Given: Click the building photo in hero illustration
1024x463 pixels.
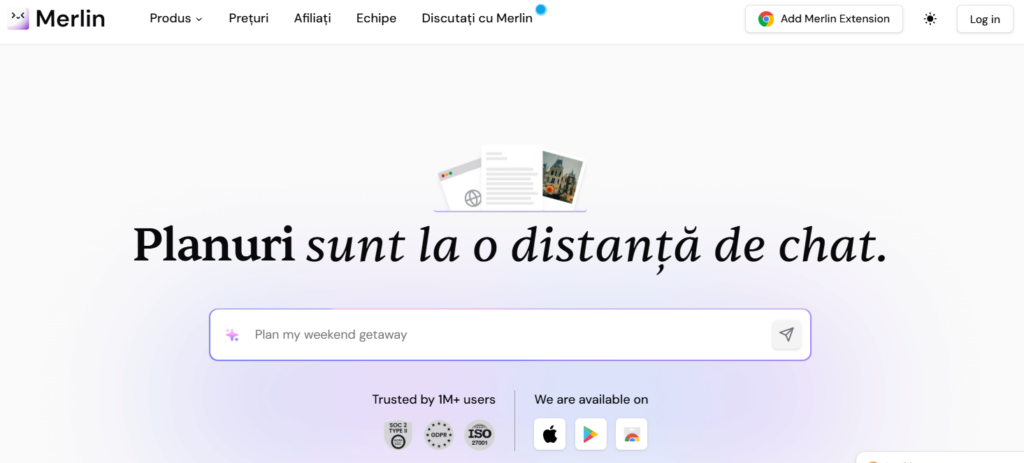Looking at the screenshot, I should [x=563, y=176].
